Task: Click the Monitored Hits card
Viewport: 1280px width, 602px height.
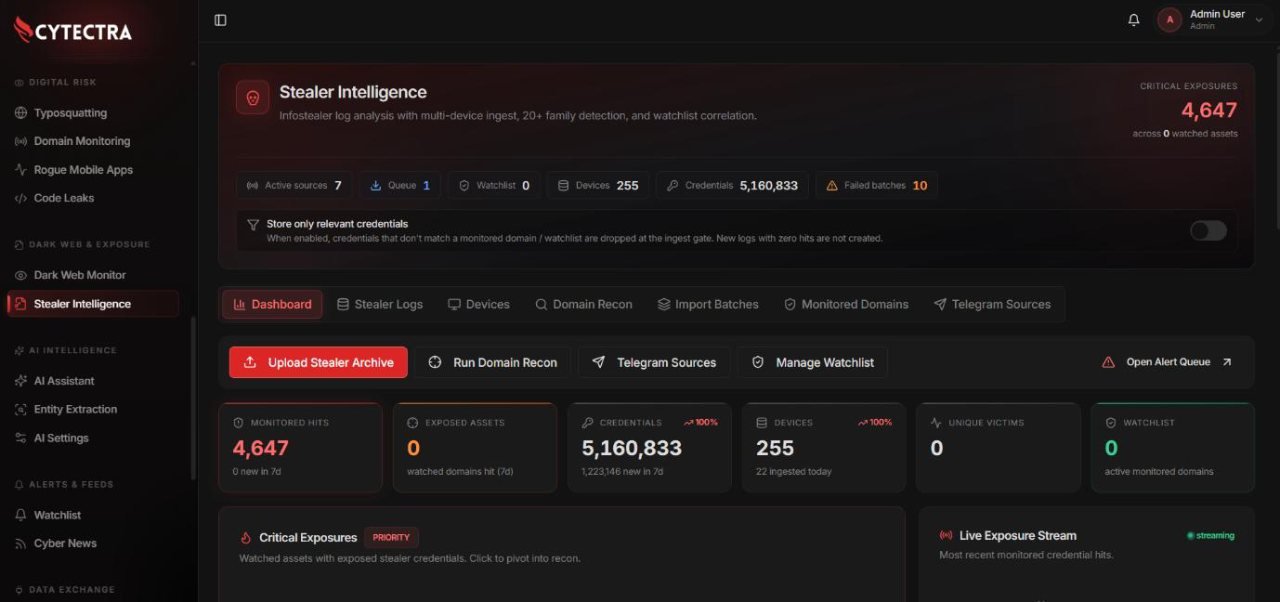Action: pyautogui.click(x=300, y=448)
